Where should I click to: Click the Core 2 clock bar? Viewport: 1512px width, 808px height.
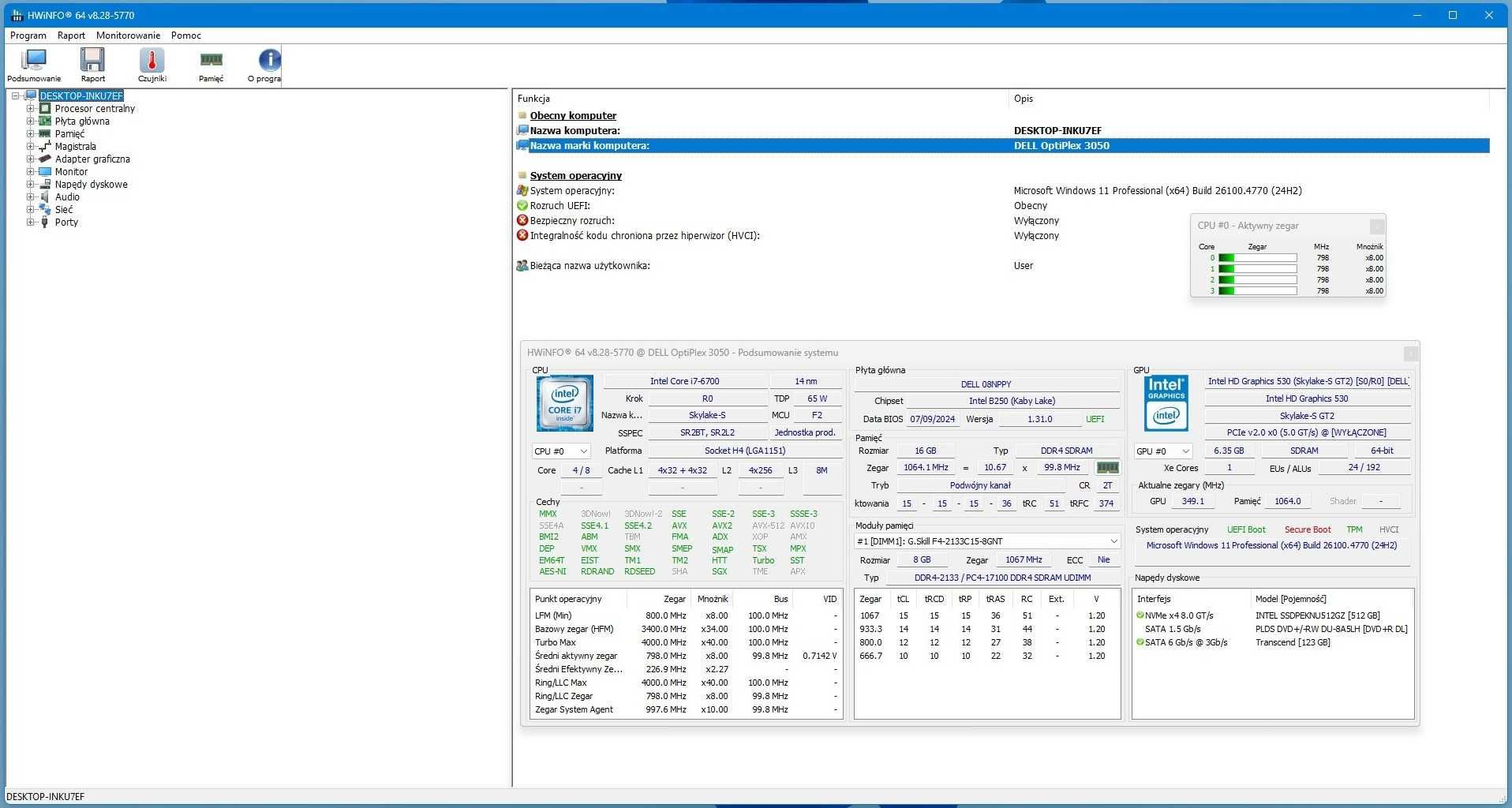click(x=1257, y=280)
